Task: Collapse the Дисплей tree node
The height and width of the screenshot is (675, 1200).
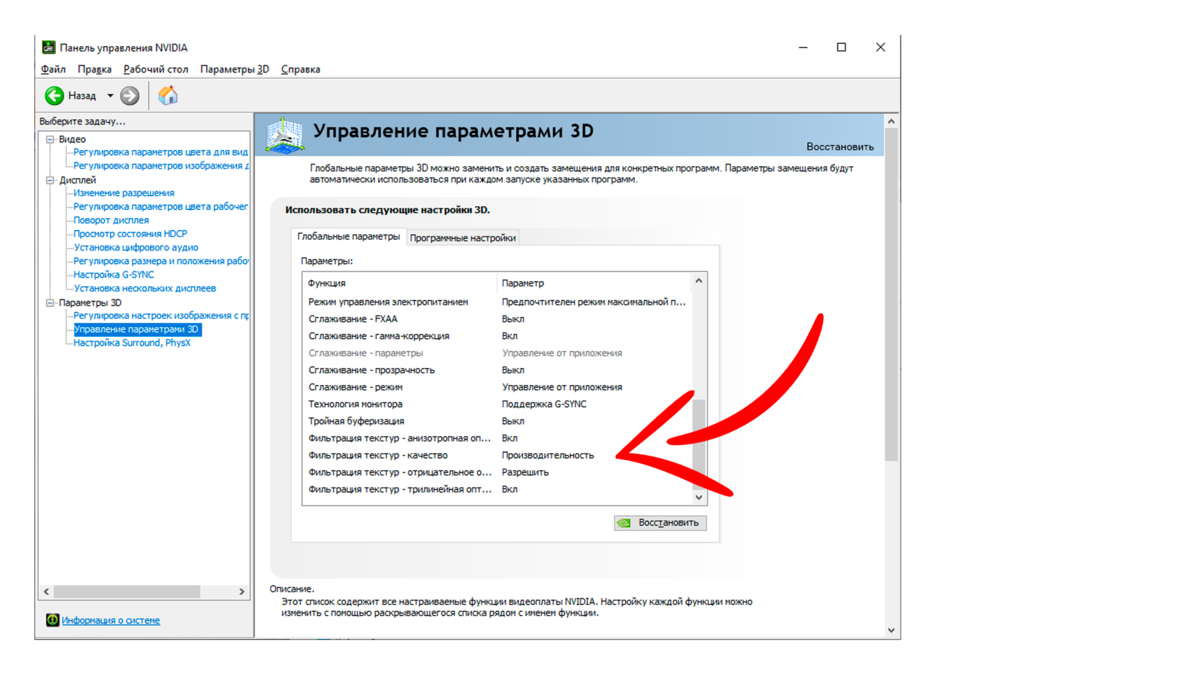Action: click(x=50, y=180)
